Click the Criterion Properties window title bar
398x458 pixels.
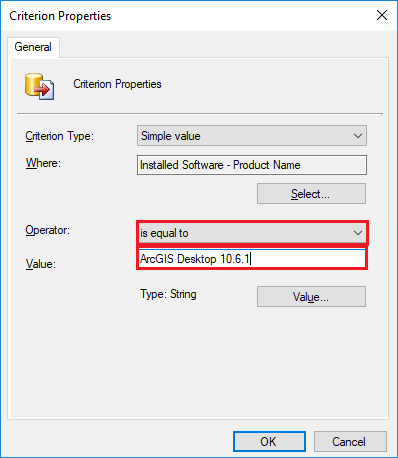click(x=187, y=16)
